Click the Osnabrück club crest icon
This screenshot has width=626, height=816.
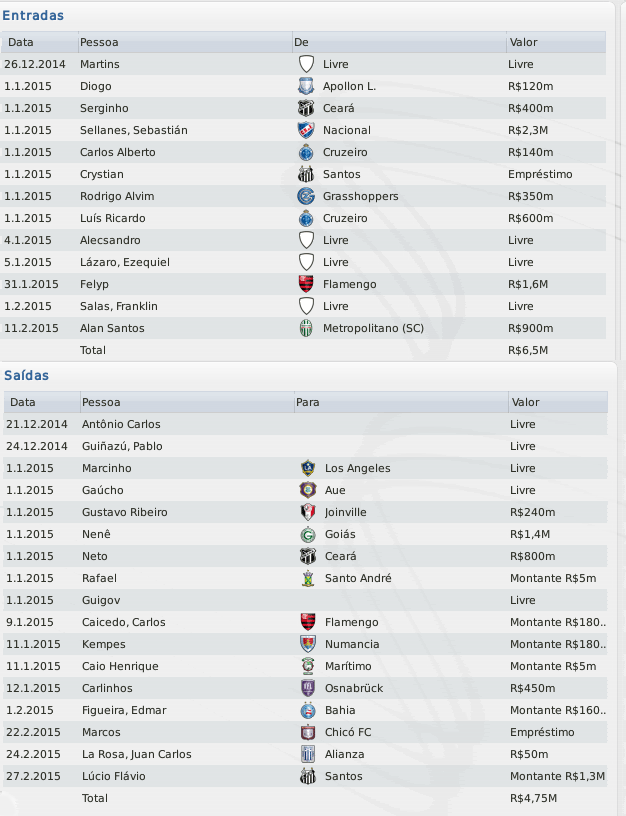(308, 688)
